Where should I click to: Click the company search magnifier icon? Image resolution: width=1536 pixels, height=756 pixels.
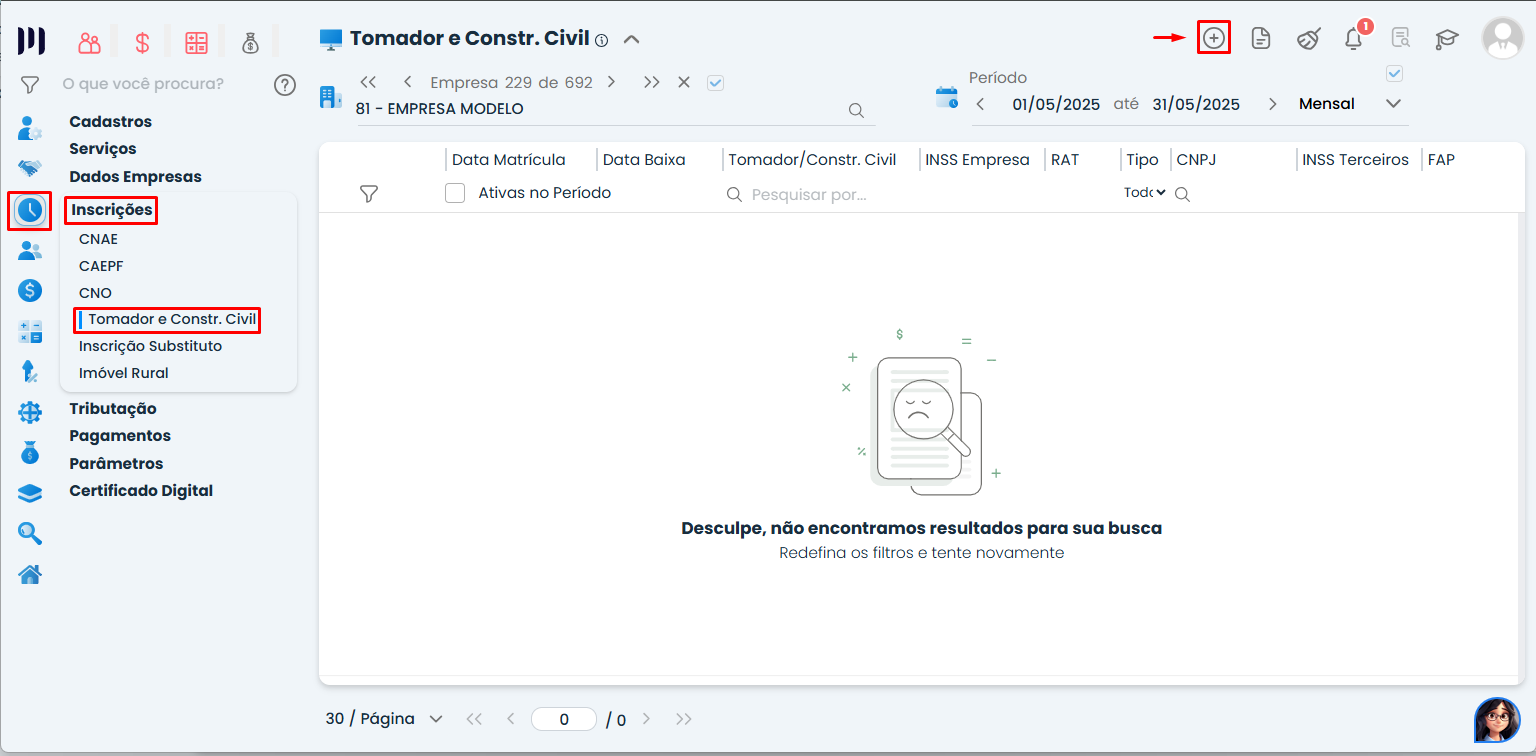[x=856, y=110]
